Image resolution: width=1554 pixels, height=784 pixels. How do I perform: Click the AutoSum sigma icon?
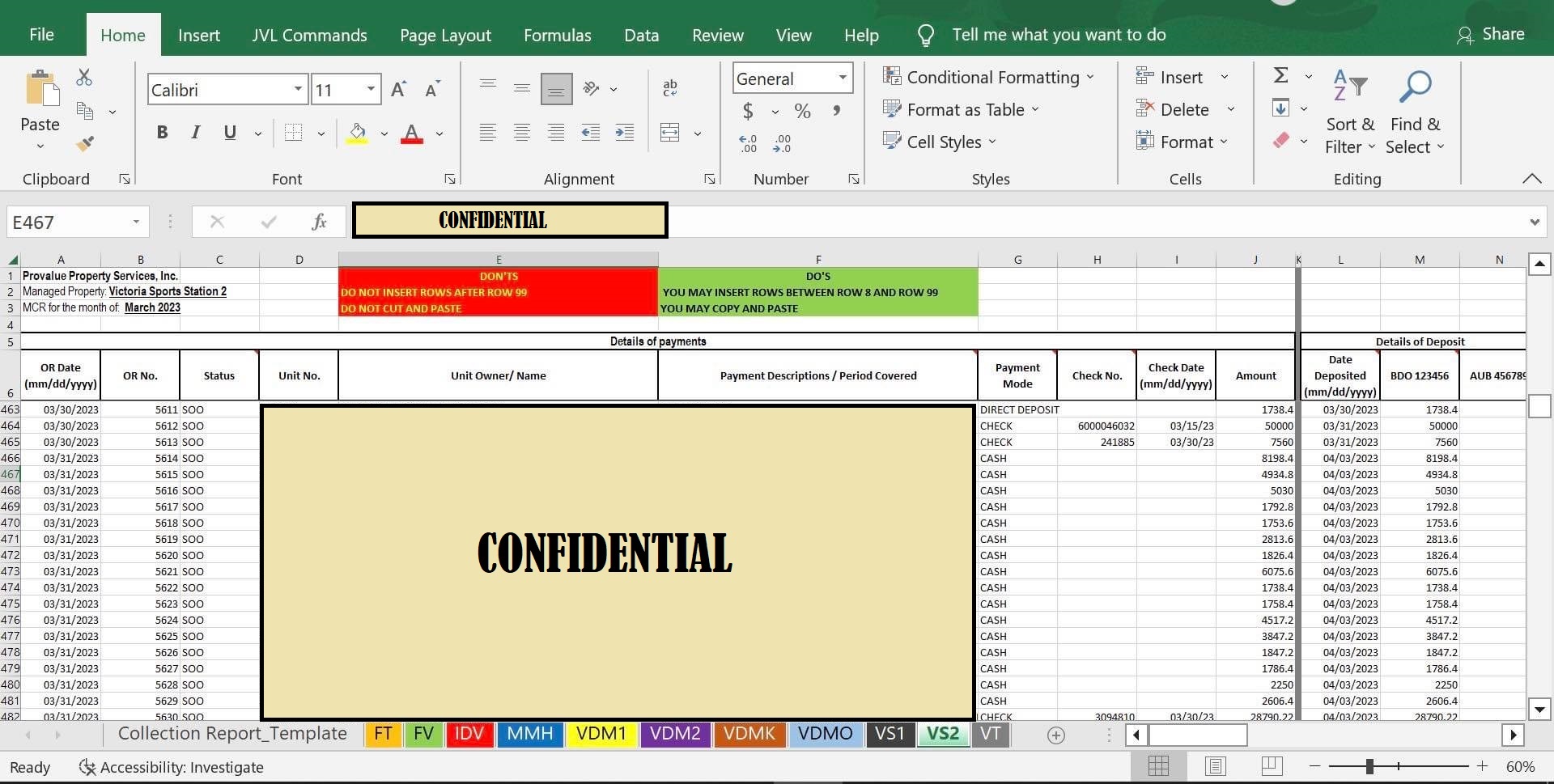pyautogui.click(x=1280, y=75)
